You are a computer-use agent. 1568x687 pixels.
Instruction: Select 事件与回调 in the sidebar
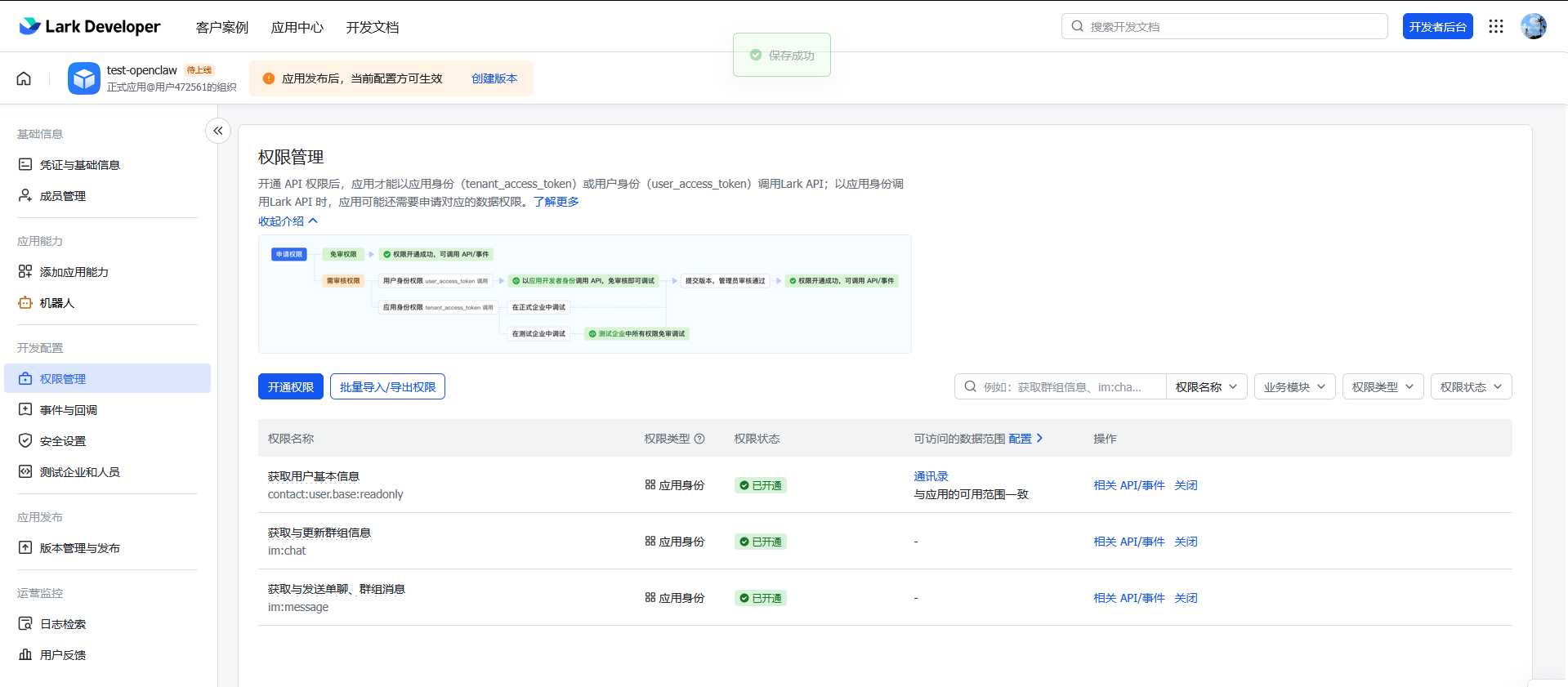click(x=69, y=410)
